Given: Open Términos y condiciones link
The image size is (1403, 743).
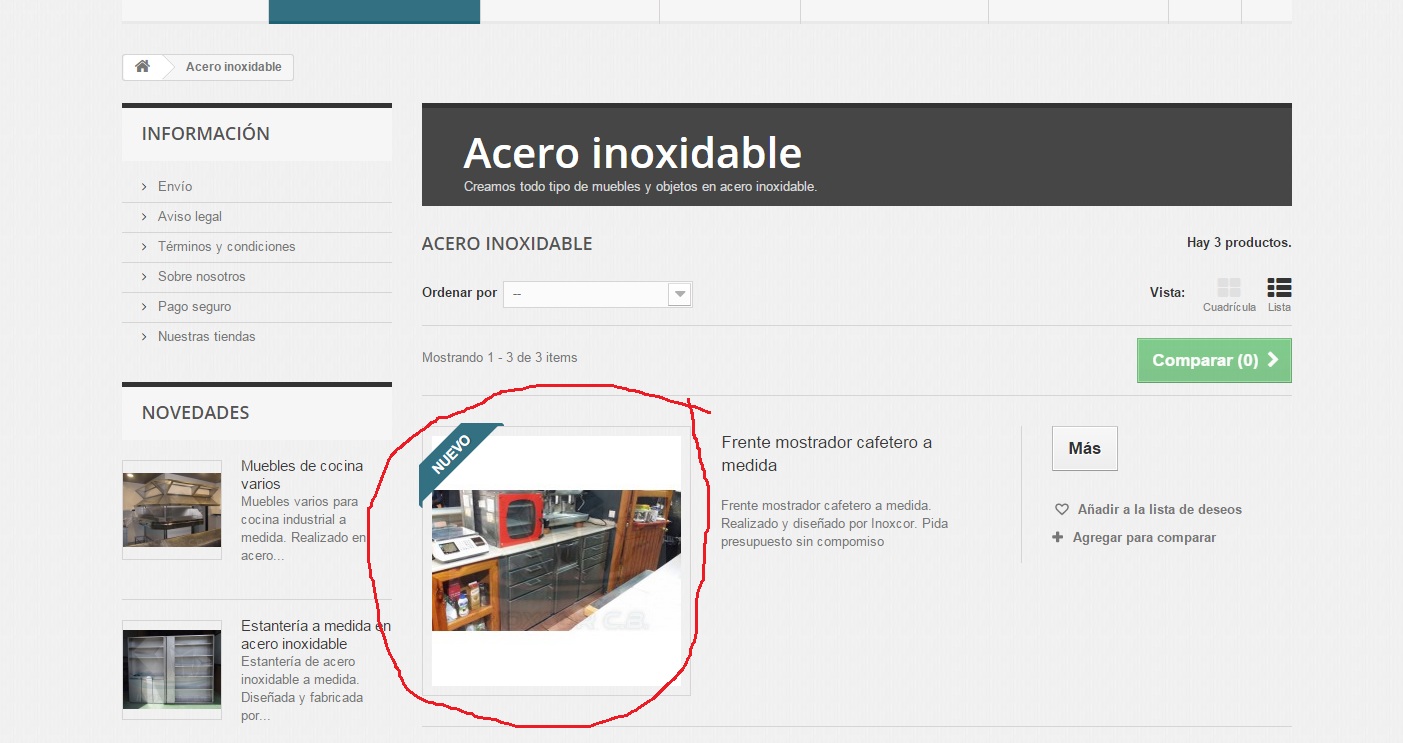Looking at the screenshot, I should tap(227, 247).
